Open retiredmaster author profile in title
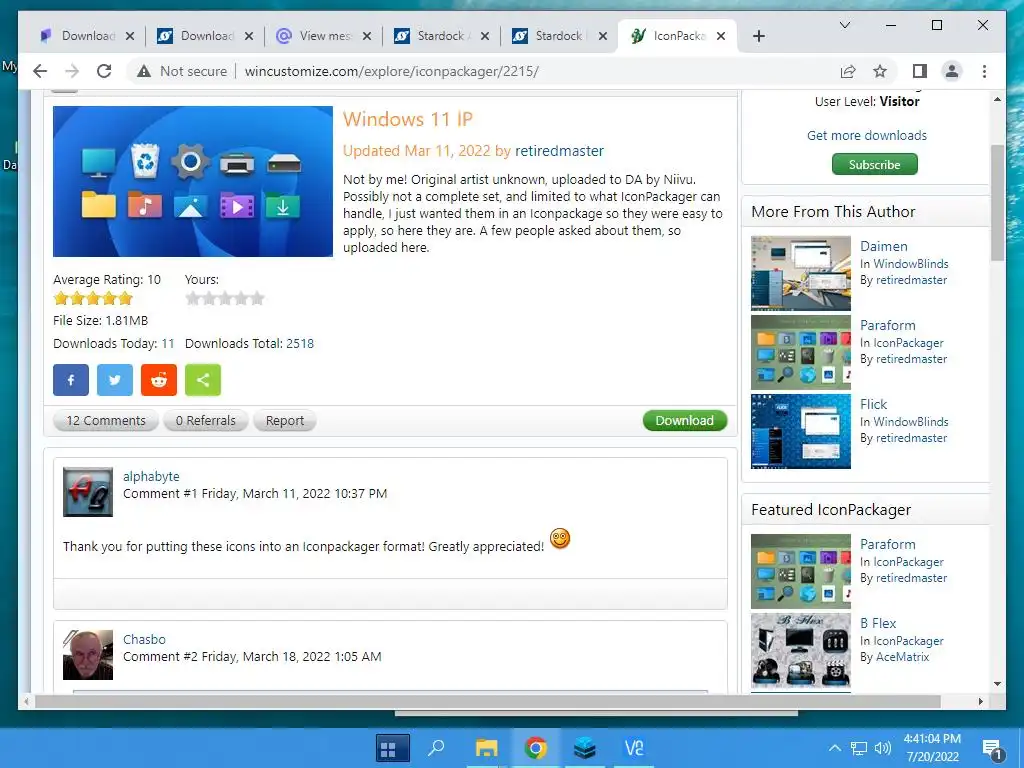The width and height of the screenshot is (1024, 768). click(x=560, y=151)
